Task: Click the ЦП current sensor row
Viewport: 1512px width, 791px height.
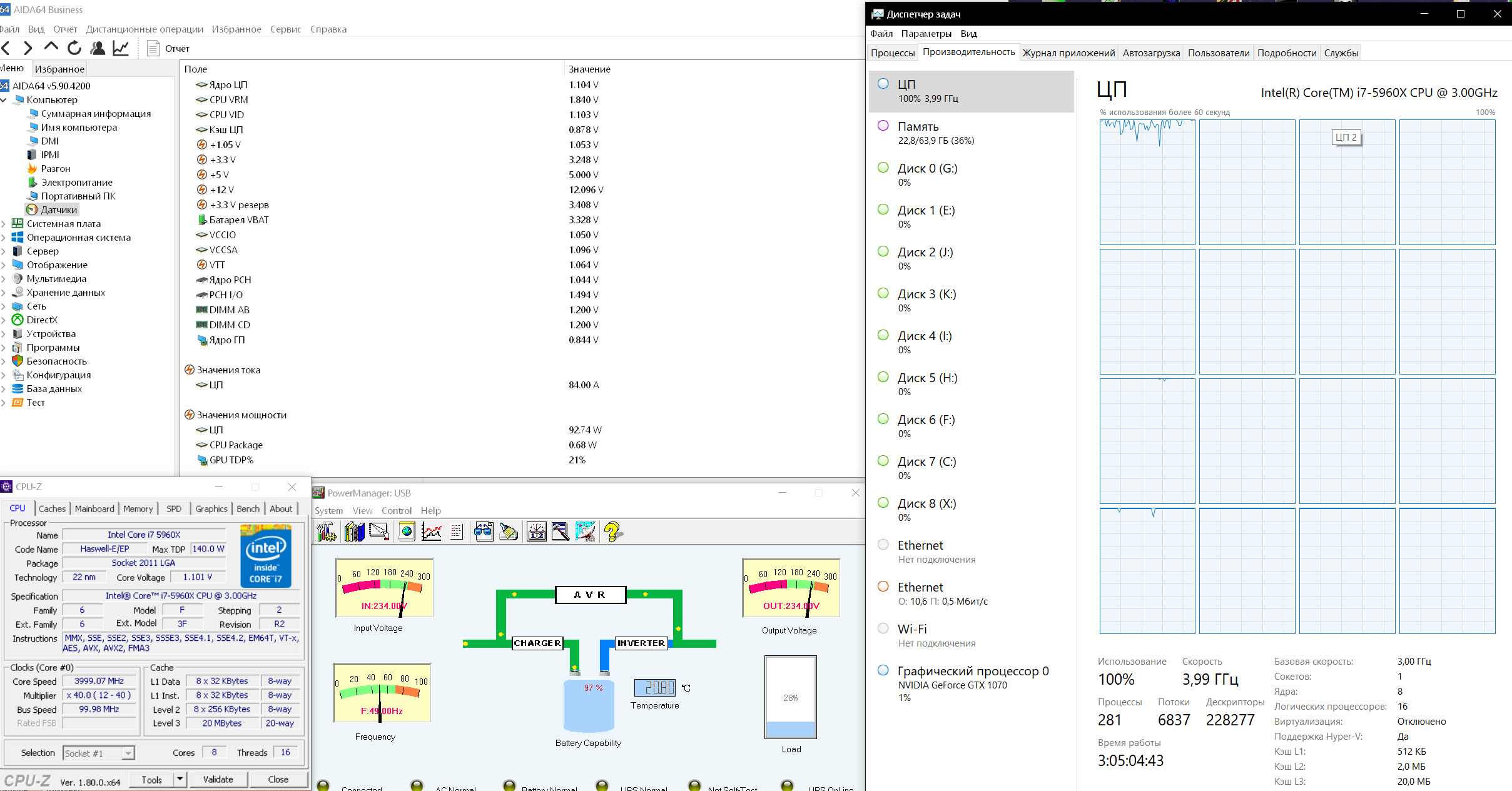Action: coord(216,385)
